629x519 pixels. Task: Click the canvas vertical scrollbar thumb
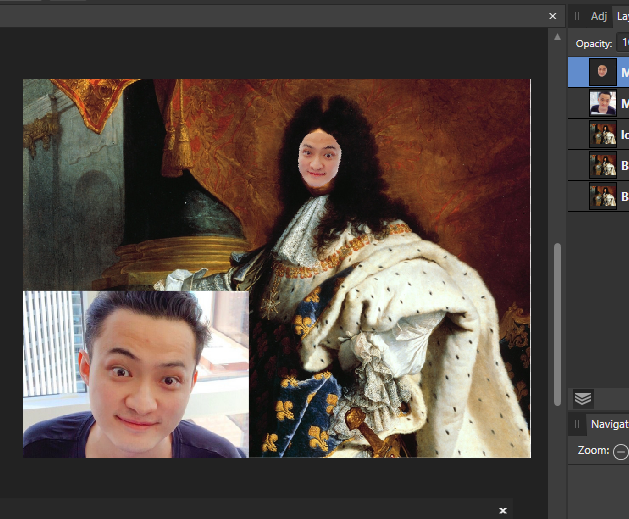coord(557,324)
